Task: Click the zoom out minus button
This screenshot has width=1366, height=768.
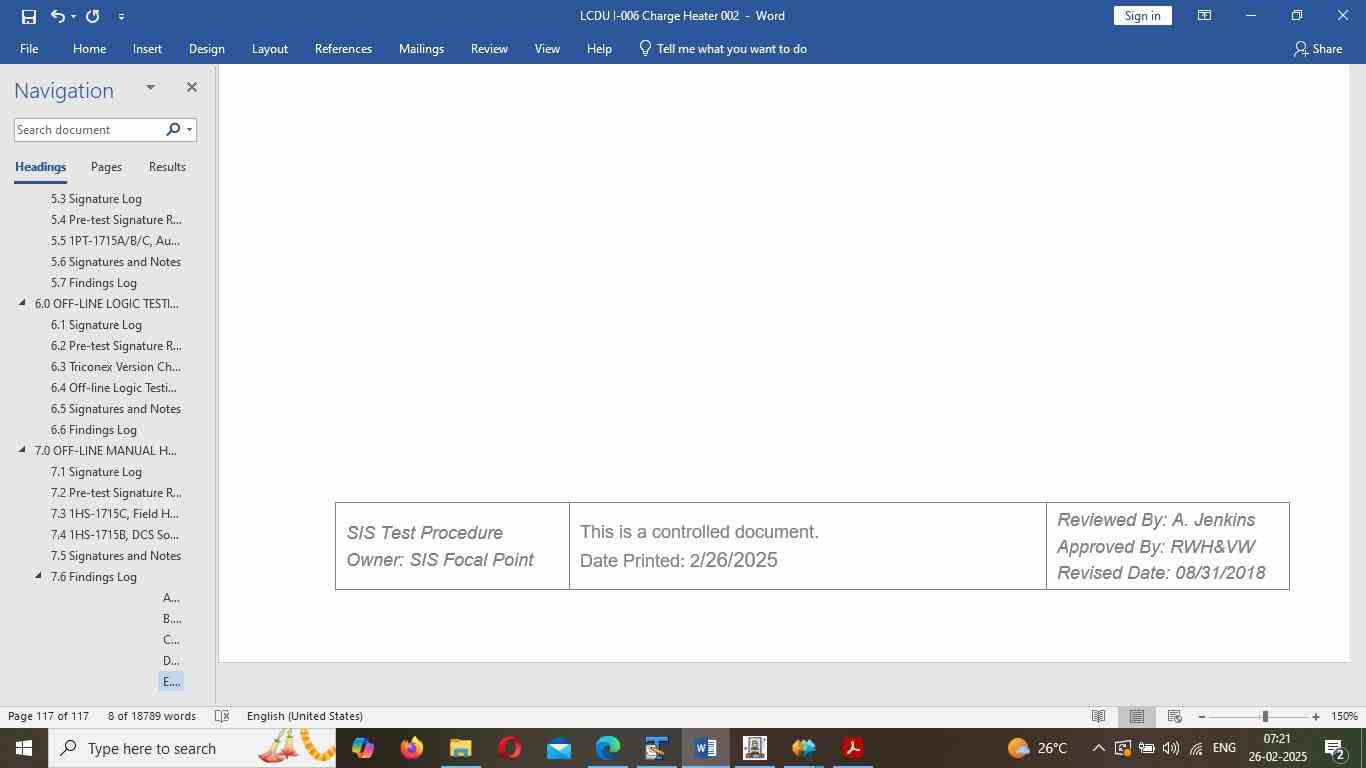Action: 1202,717
